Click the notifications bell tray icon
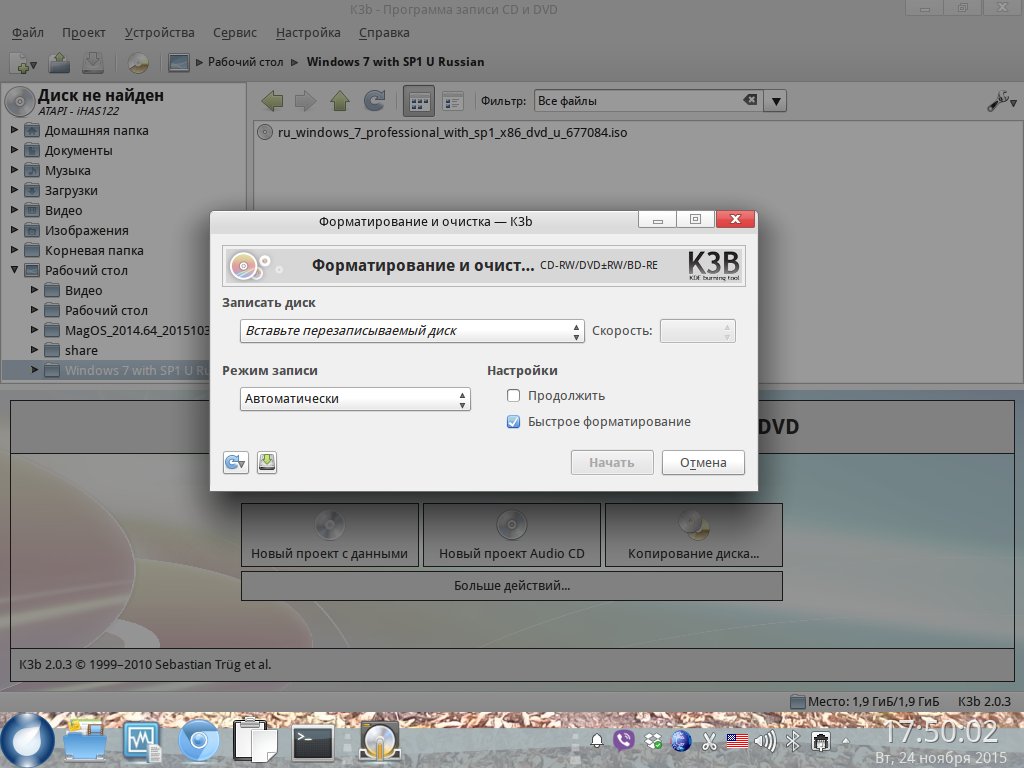This screenshot has height=768, width=1024. point(596,741)
